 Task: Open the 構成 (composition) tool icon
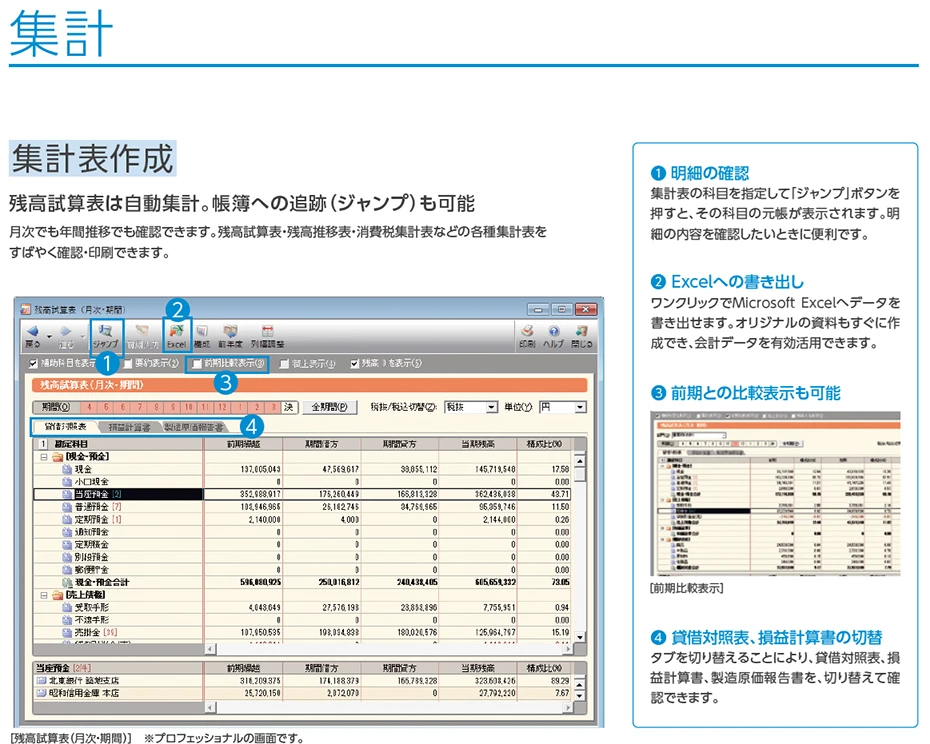201,334
